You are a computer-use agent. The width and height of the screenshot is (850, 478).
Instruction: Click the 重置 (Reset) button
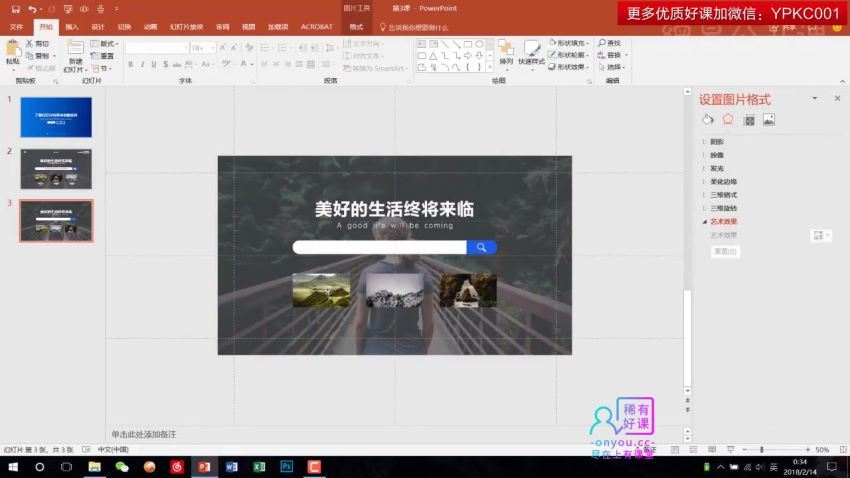(x=725, y=252)
